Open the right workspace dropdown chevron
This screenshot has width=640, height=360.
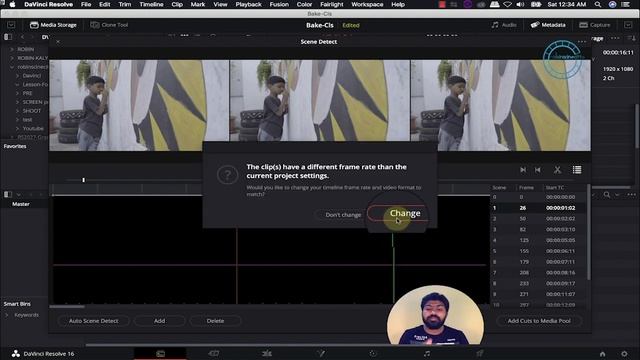pyautogui.click(x=628, y=25)
